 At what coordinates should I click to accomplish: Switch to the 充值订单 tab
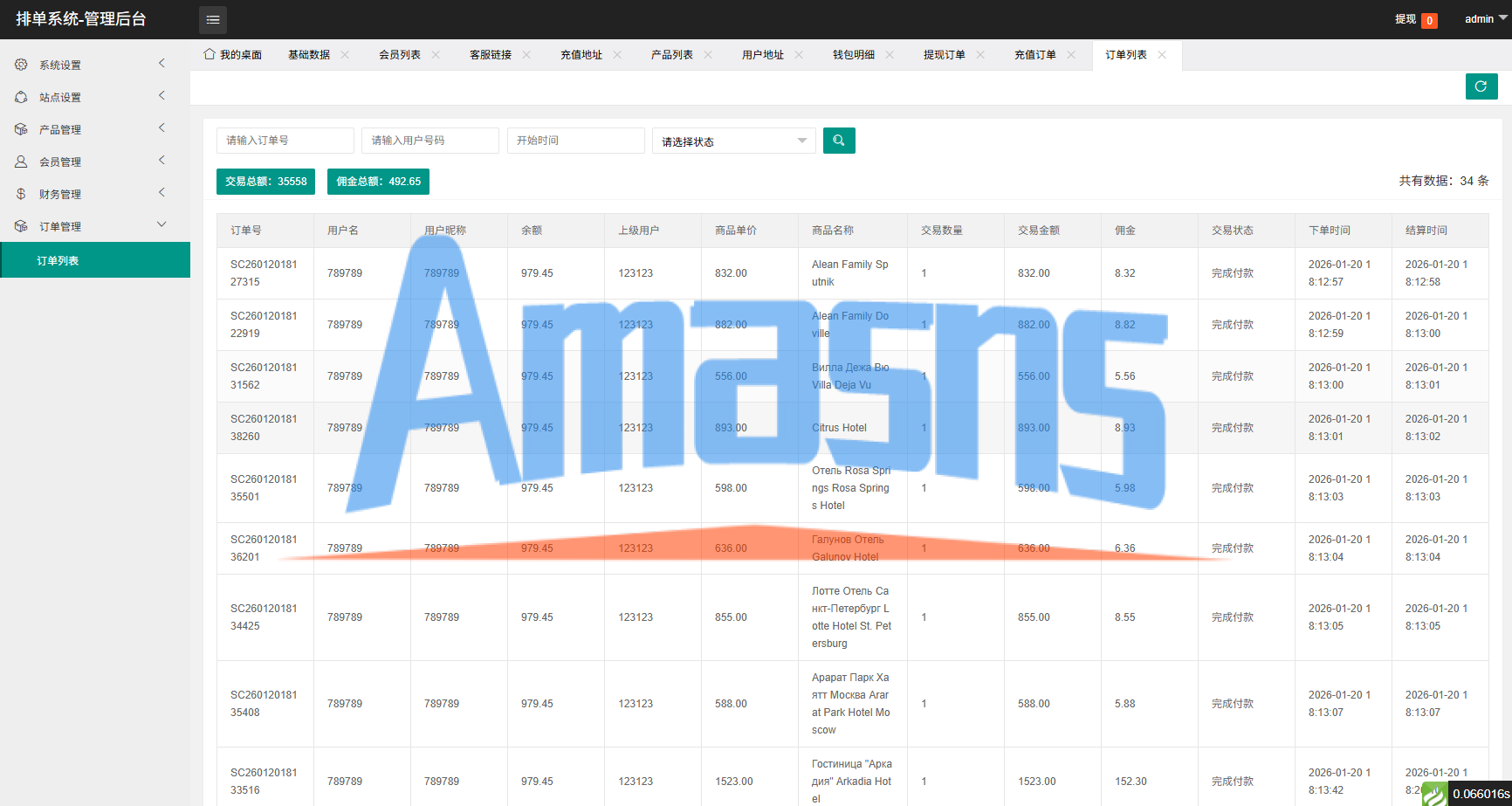pyautogui.click(x=1035, y=54)
